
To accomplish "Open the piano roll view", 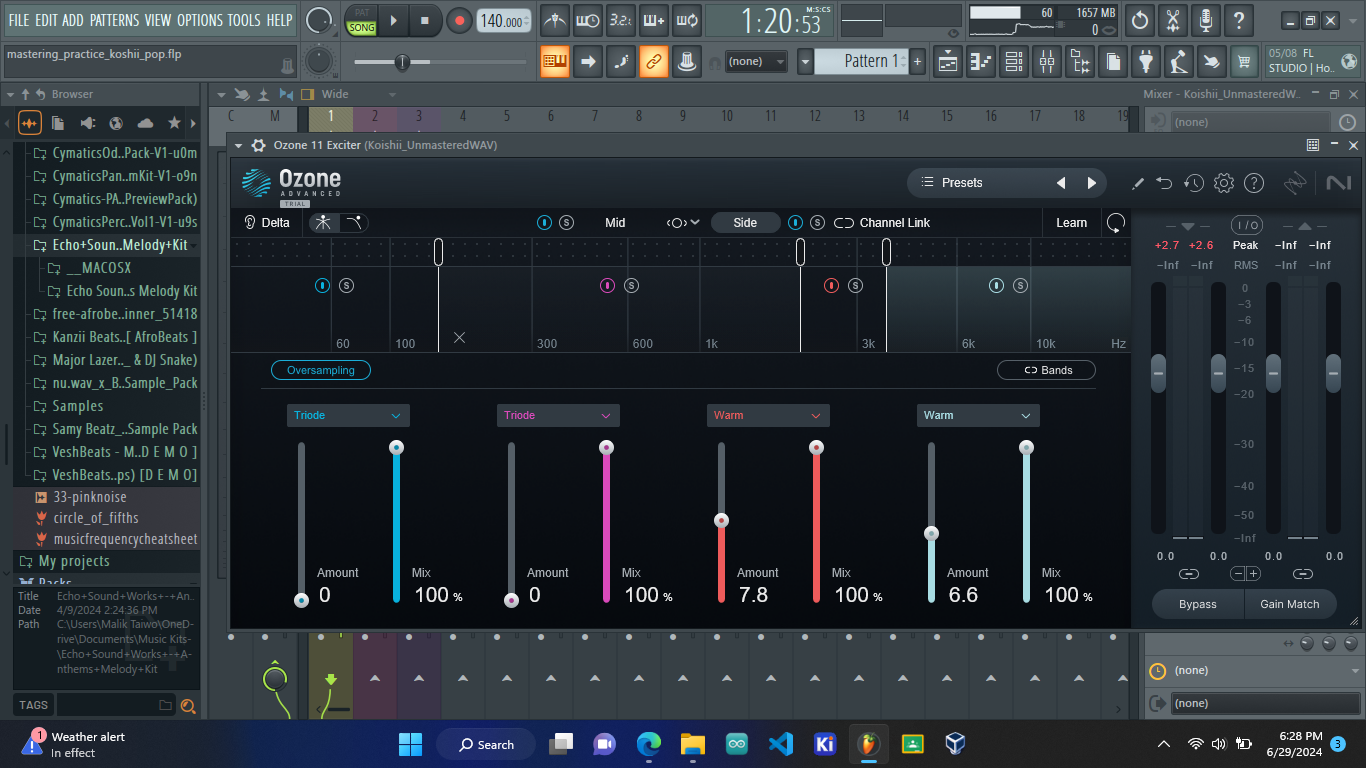I will 981,62.
